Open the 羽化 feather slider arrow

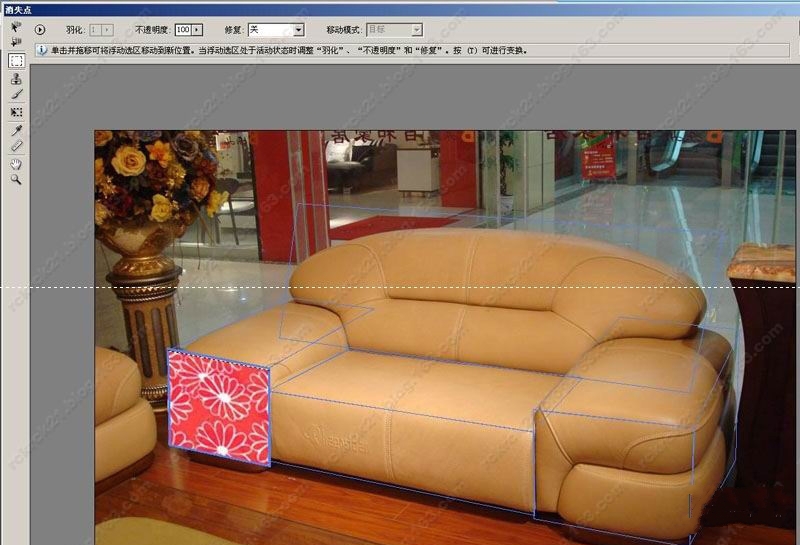tap(107, 30)
